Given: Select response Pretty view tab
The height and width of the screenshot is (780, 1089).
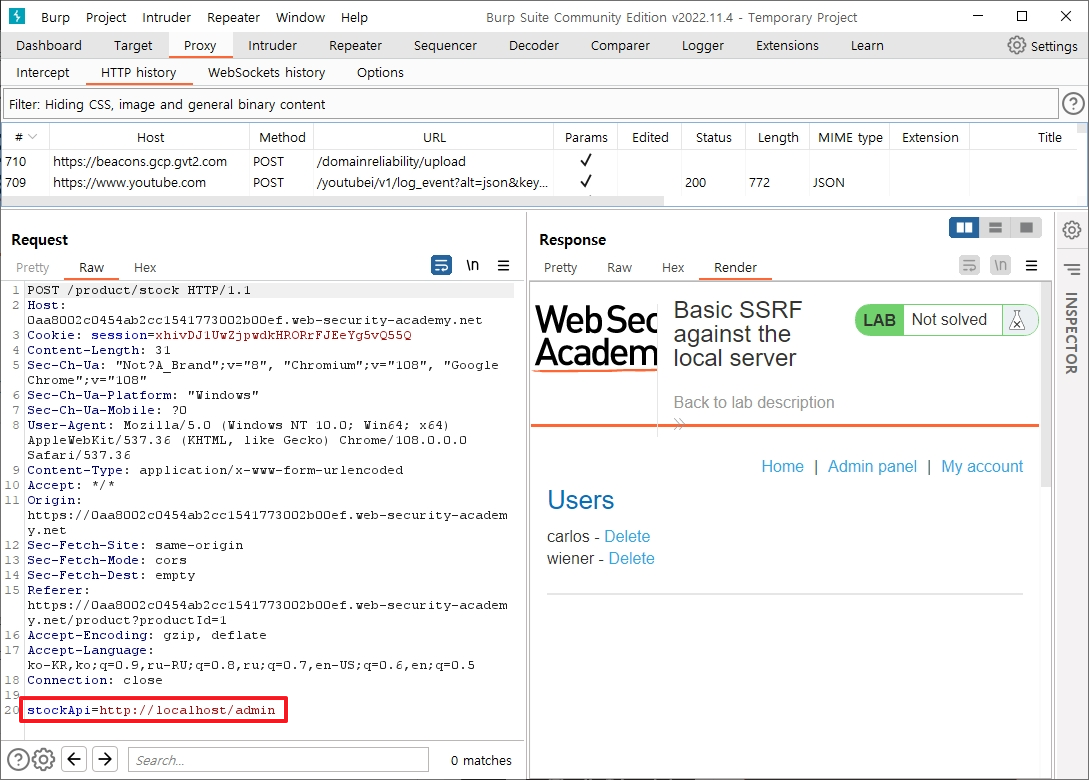Looking at the screenshot, I should coord(560,267).
